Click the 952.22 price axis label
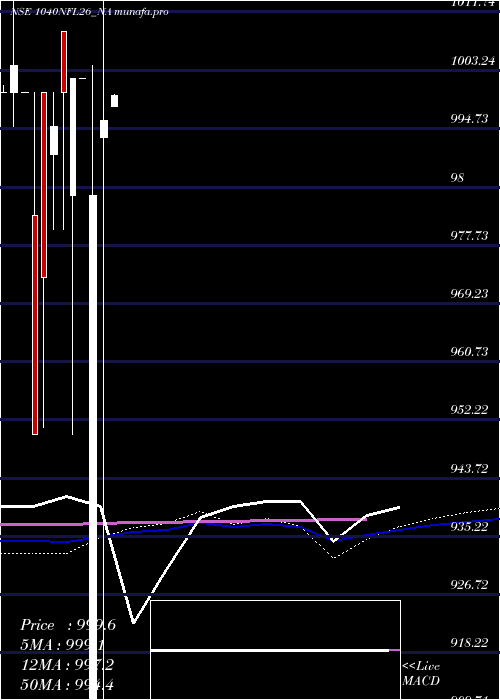This screenshot has width=500, height=700. (469, 409)
